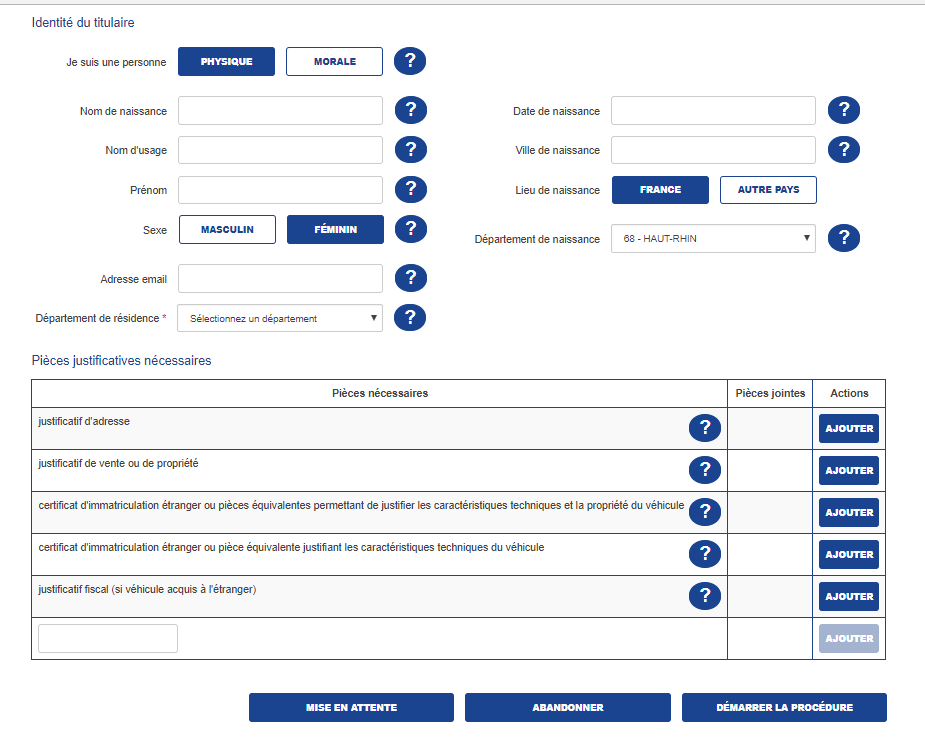Viewport: 925px width, 737px height.
Task: Click MISE EN ATTENTE button
Action: 351,707
